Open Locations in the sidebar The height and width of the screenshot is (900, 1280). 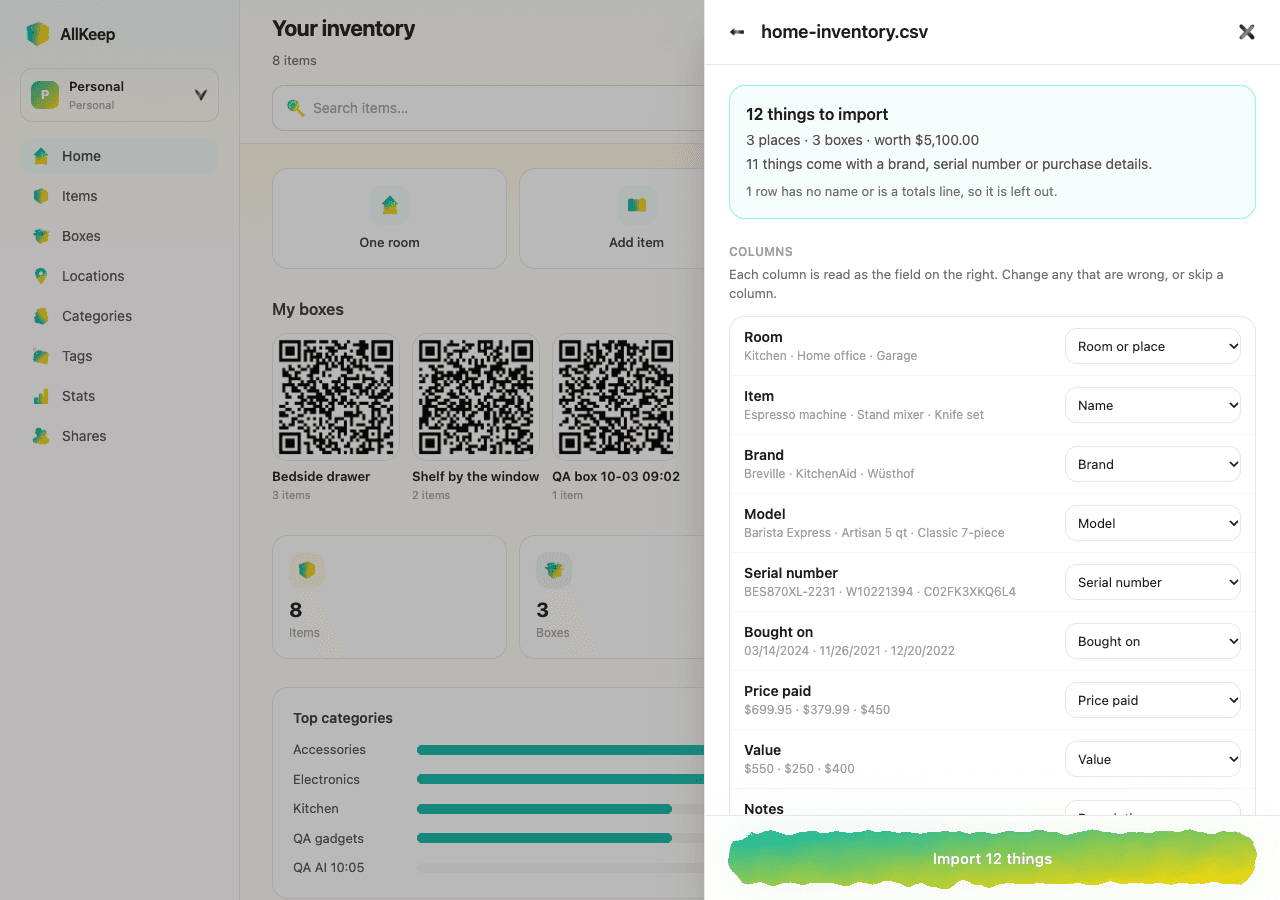click(x=119, y=276)
